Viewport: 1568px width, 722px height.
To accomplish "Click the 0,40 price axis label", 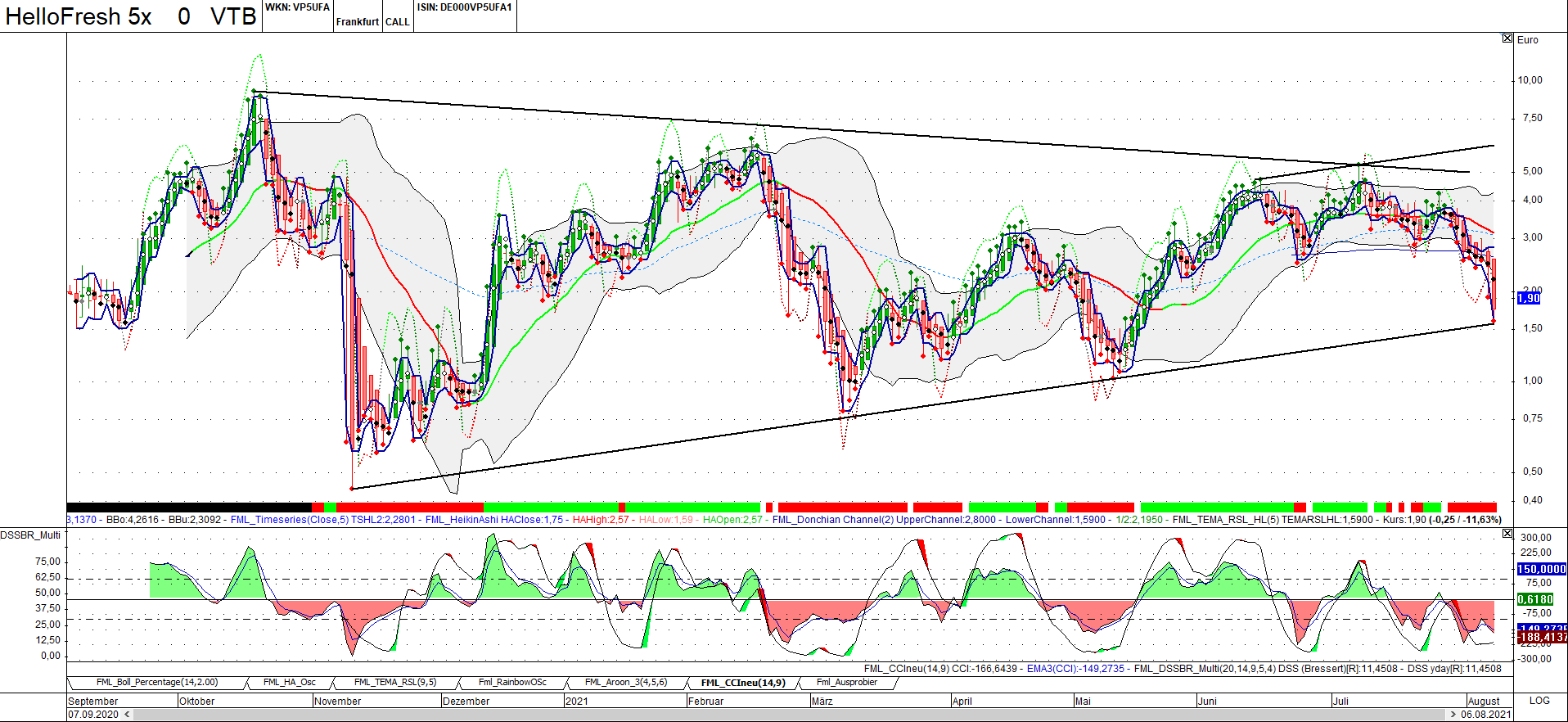I will point(1532,500).
